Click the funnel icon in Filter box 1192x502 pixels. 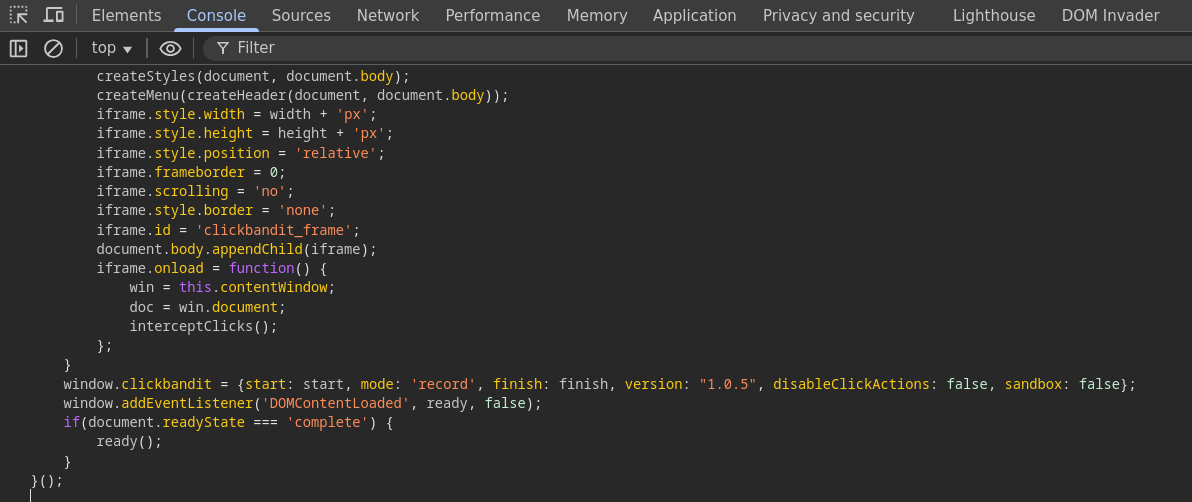(223, 49)
